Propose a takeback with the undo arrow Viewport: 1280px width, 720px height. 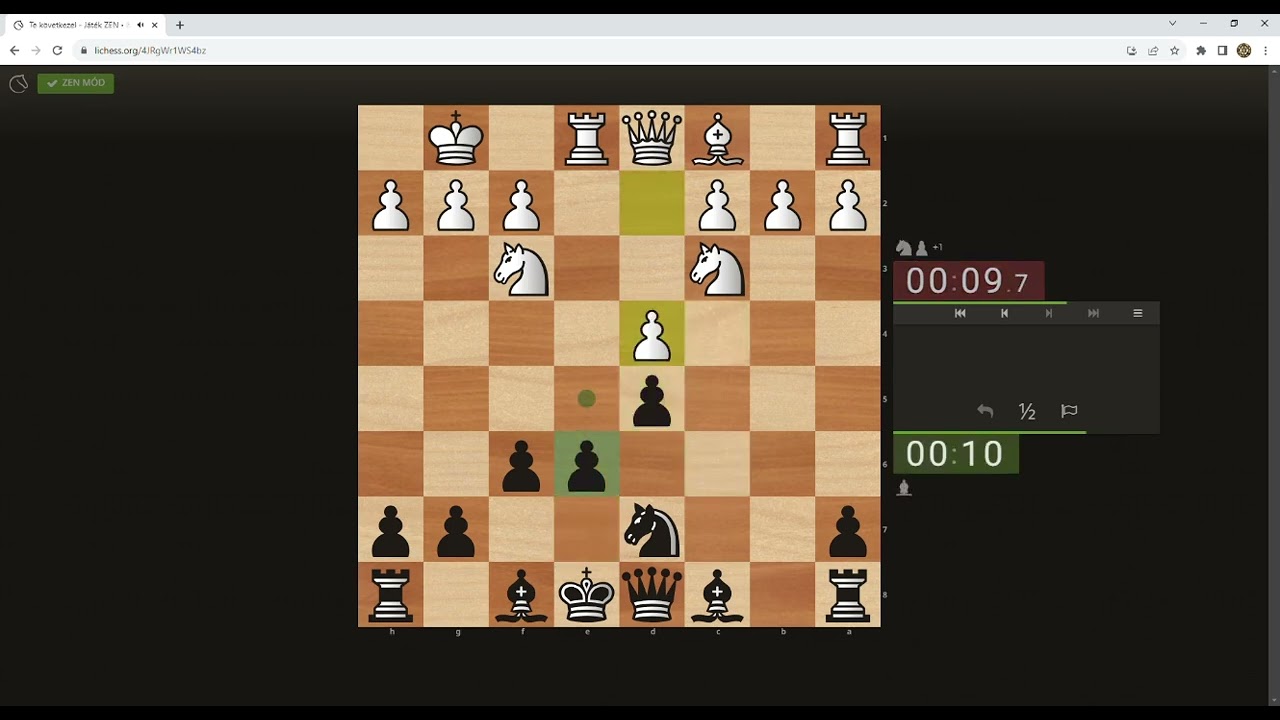click(x=985, y=411)
